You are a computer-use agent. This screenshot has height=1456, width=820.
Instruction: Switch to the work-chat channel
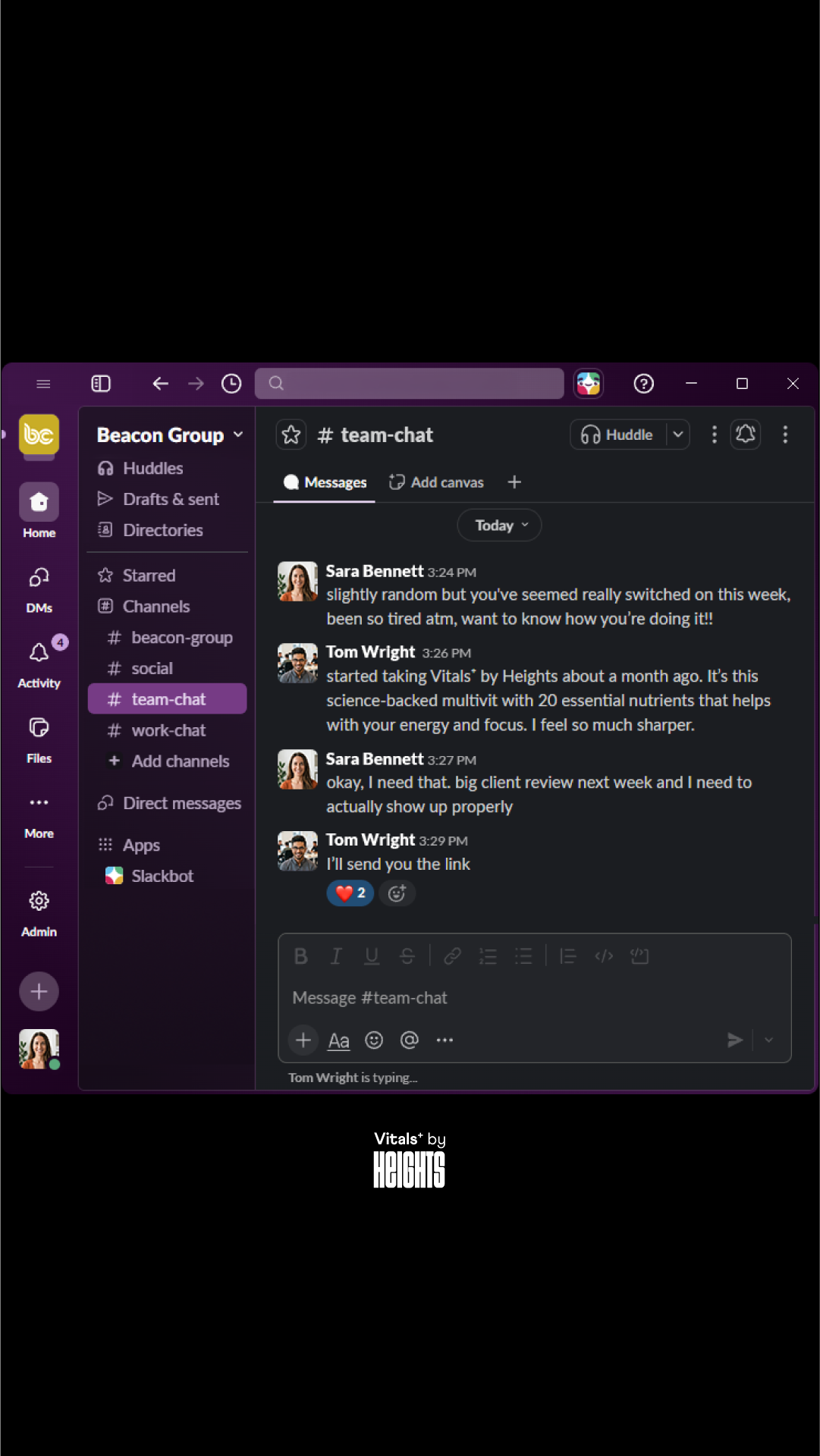168,730
